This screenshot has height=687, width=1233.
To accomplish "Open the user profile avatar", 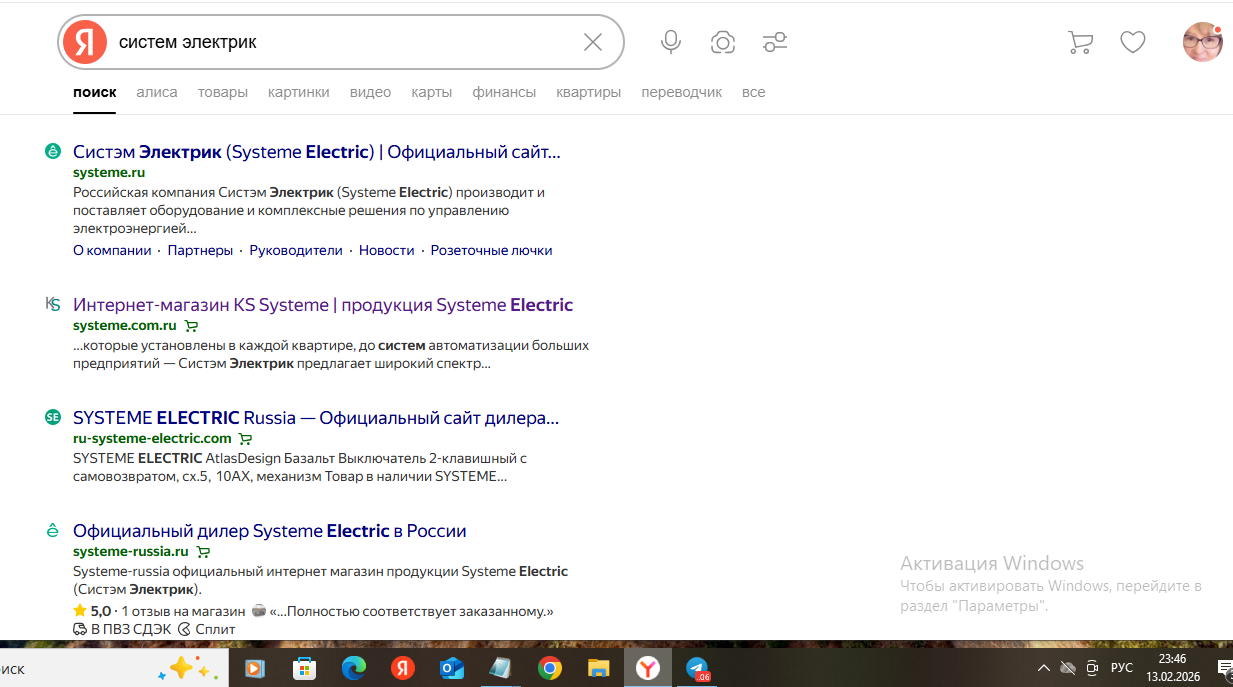I will [1203, 42].
